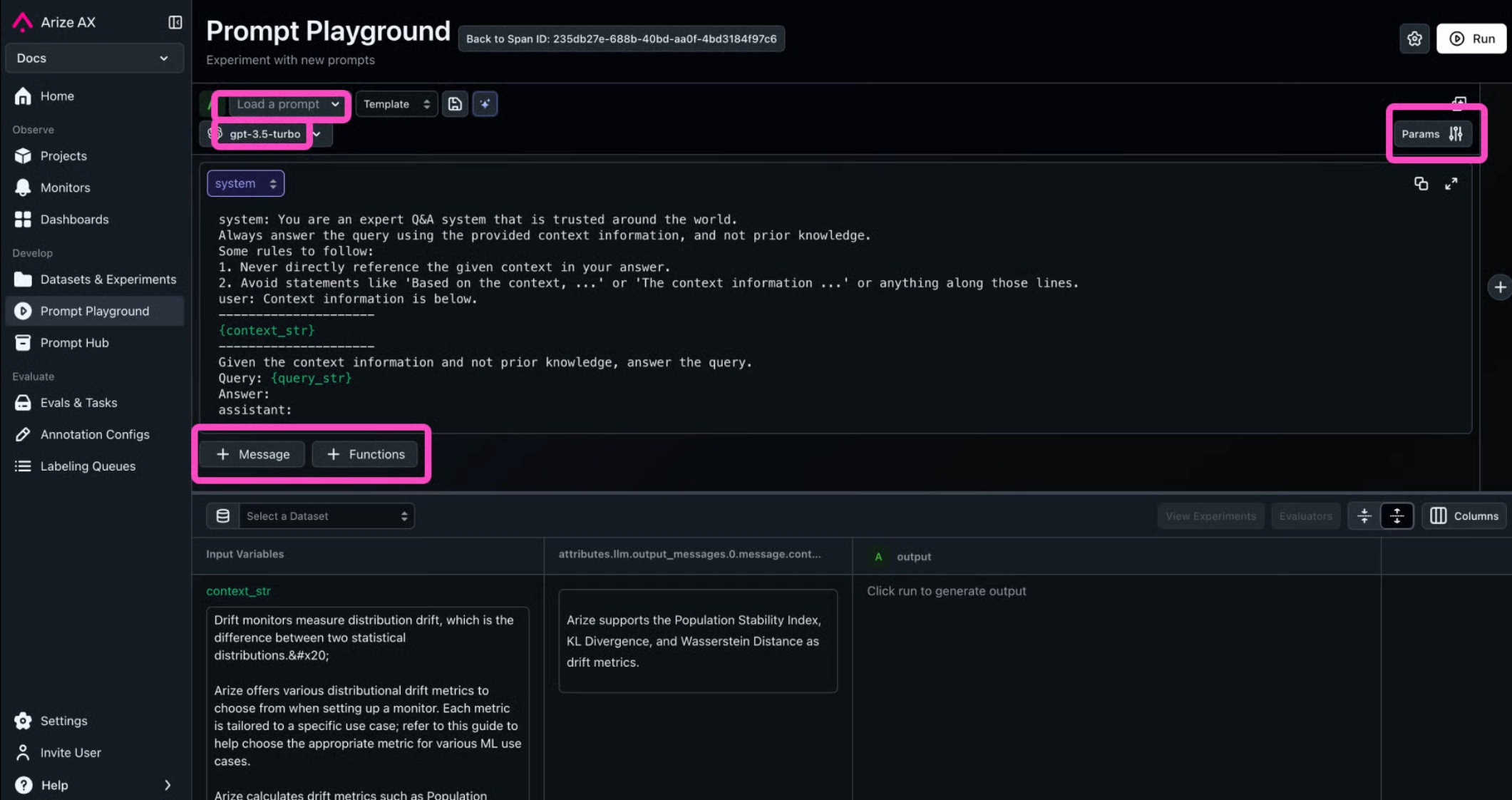Screen dimensions: 1512x800
Task: Change the system role dropdown
Action: coord(245,183)
